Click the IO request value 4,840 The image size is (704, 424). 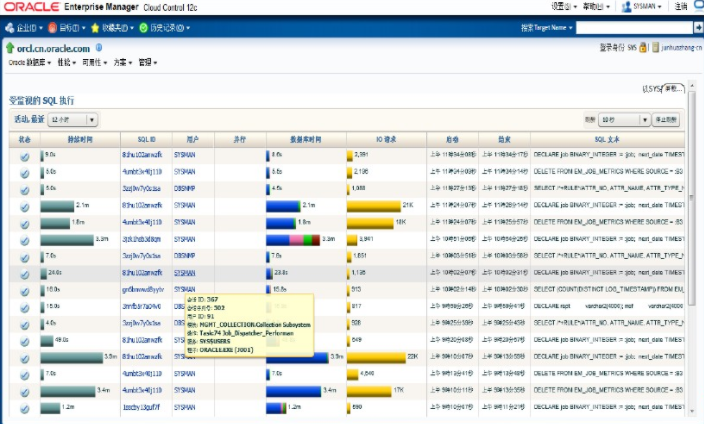pyautogui.click(x=367, y=373)
